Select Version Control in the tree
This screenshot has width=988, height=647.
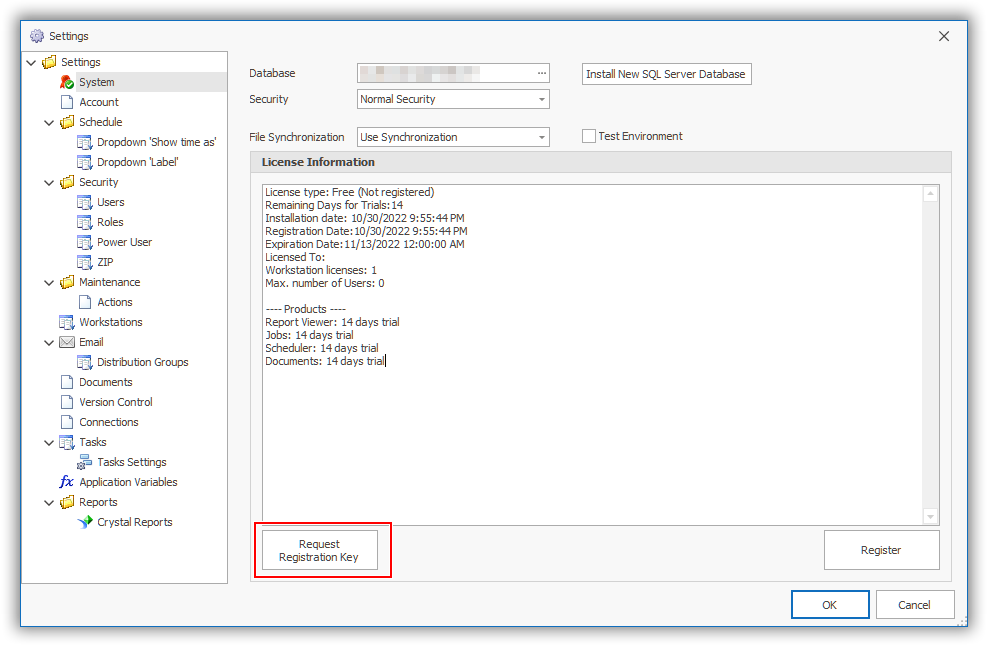pos(116,402)
